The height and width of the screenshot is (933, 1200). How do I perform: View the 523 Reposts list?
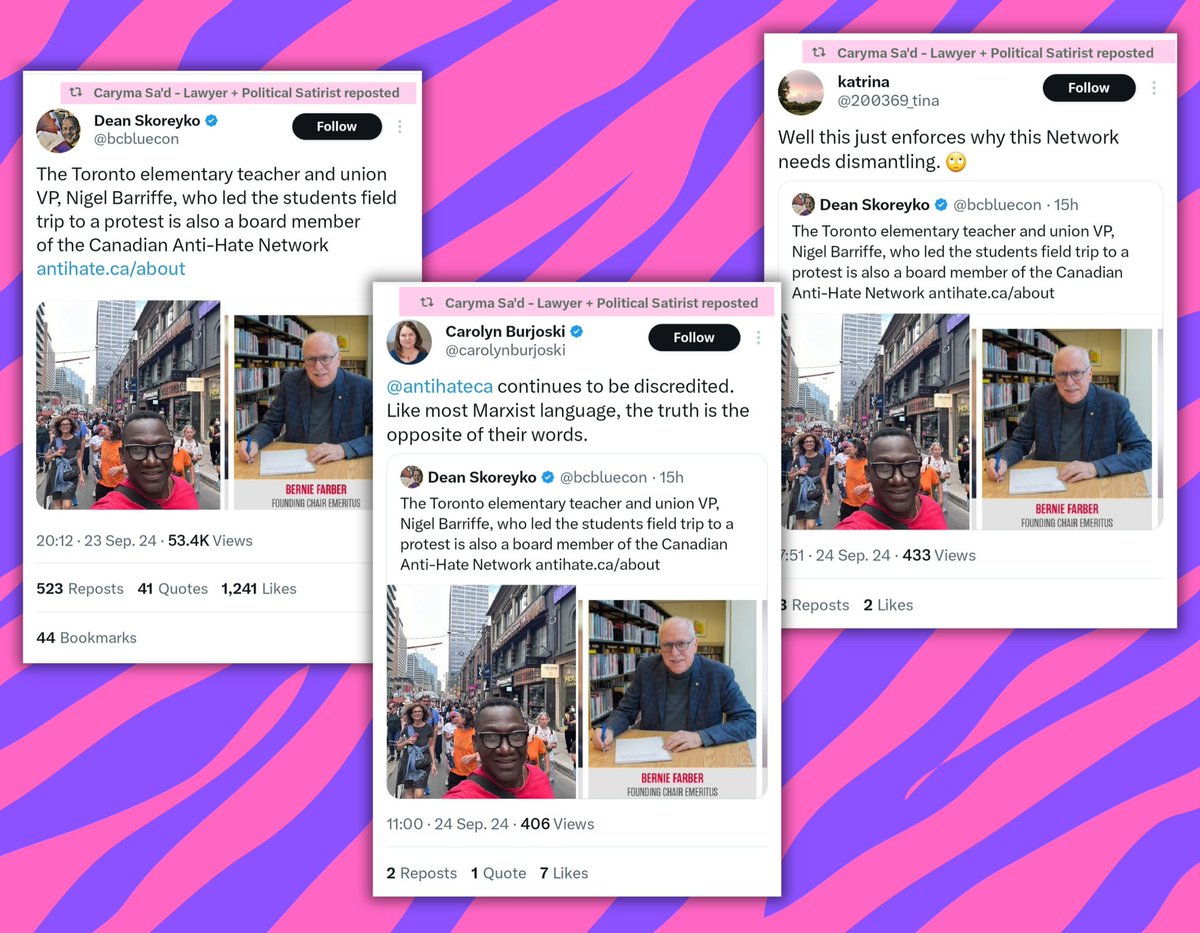(x=80, y=589)
